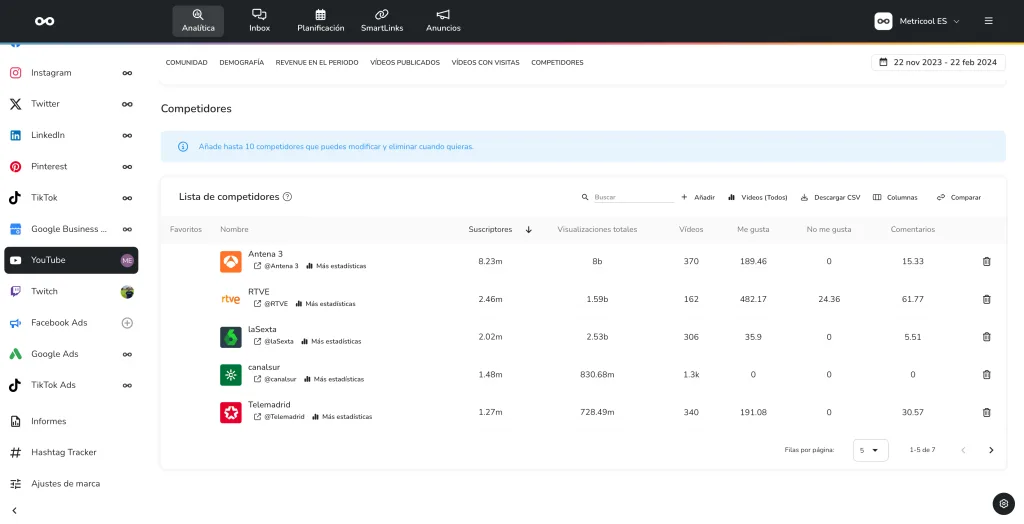Jump to the Demografía tab
This screenshot has width=1024, height=524.
pos(242,63)
